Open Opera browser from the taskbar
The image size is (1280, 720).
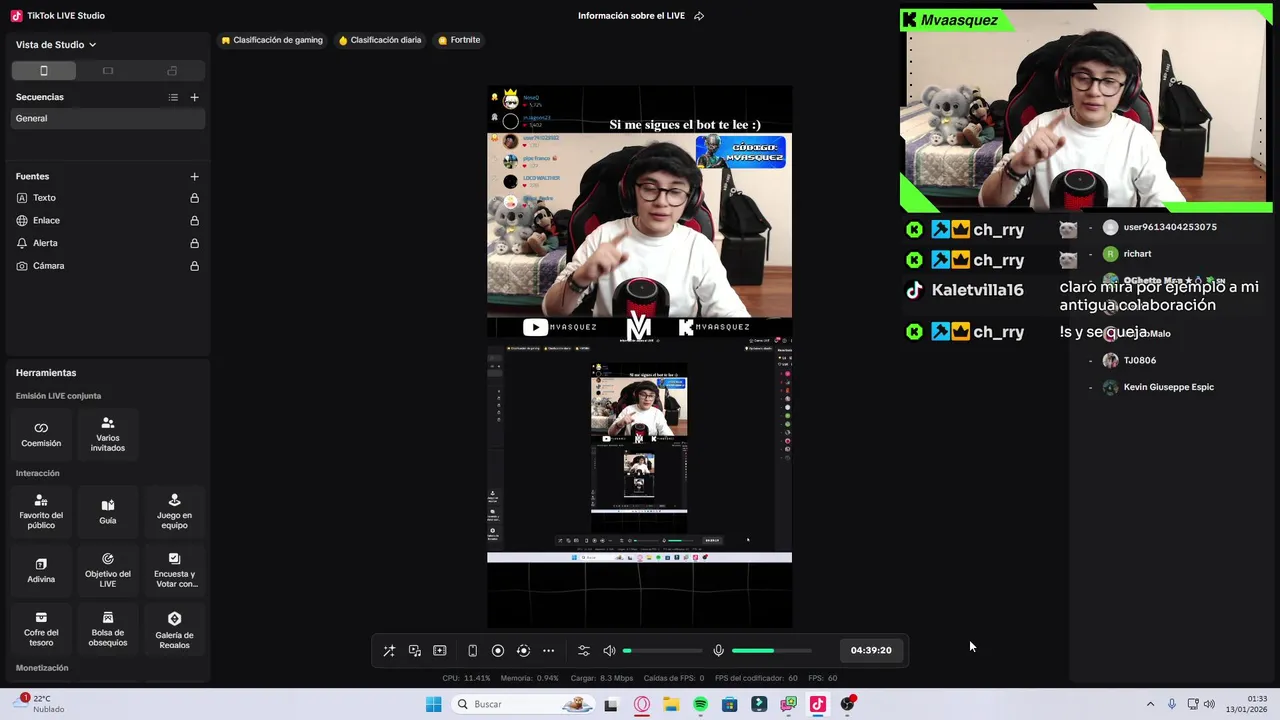(x=642, y=704)
